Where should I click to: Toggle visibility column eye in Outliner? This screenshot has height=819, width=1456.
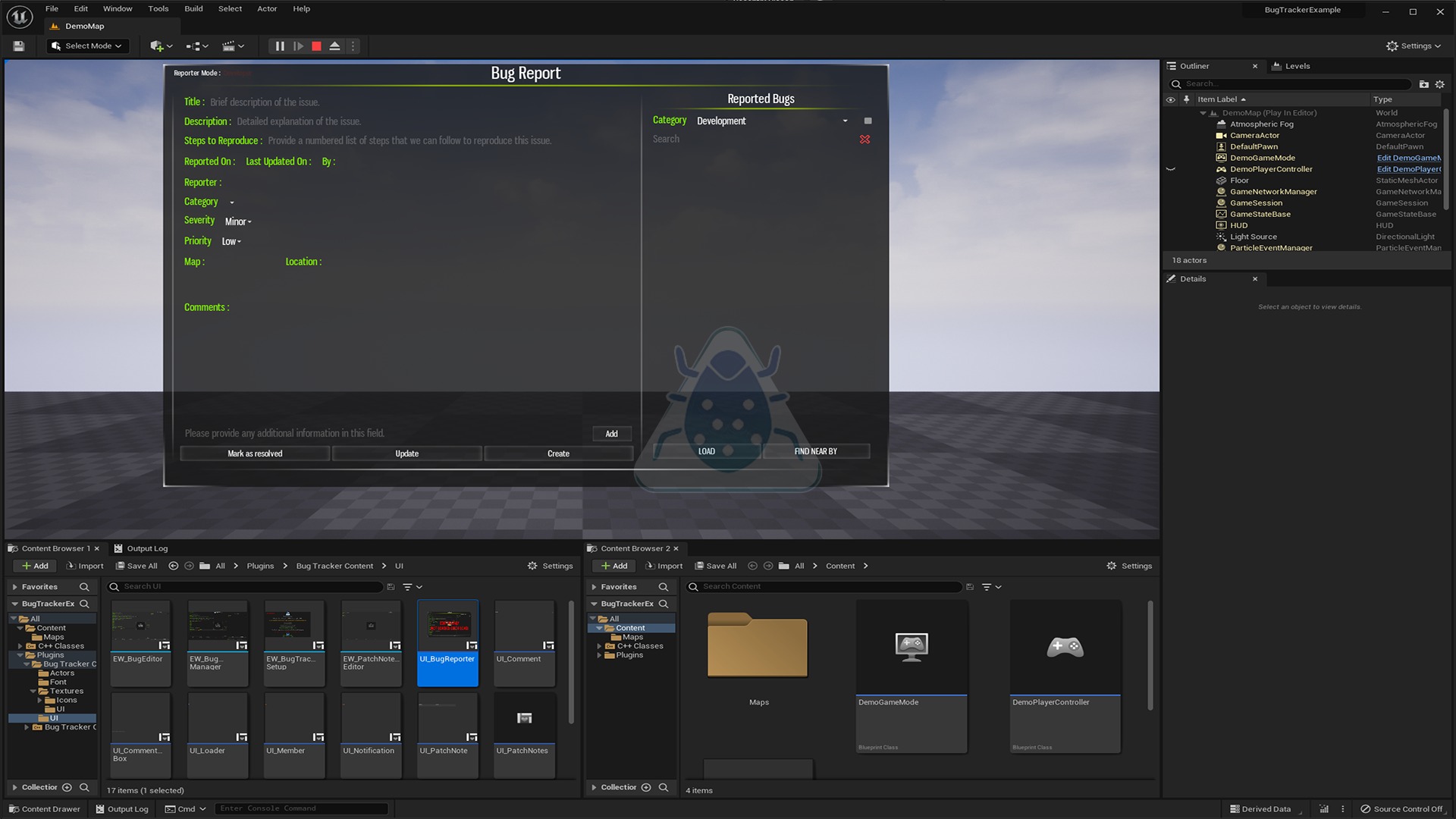[1170, 99]
